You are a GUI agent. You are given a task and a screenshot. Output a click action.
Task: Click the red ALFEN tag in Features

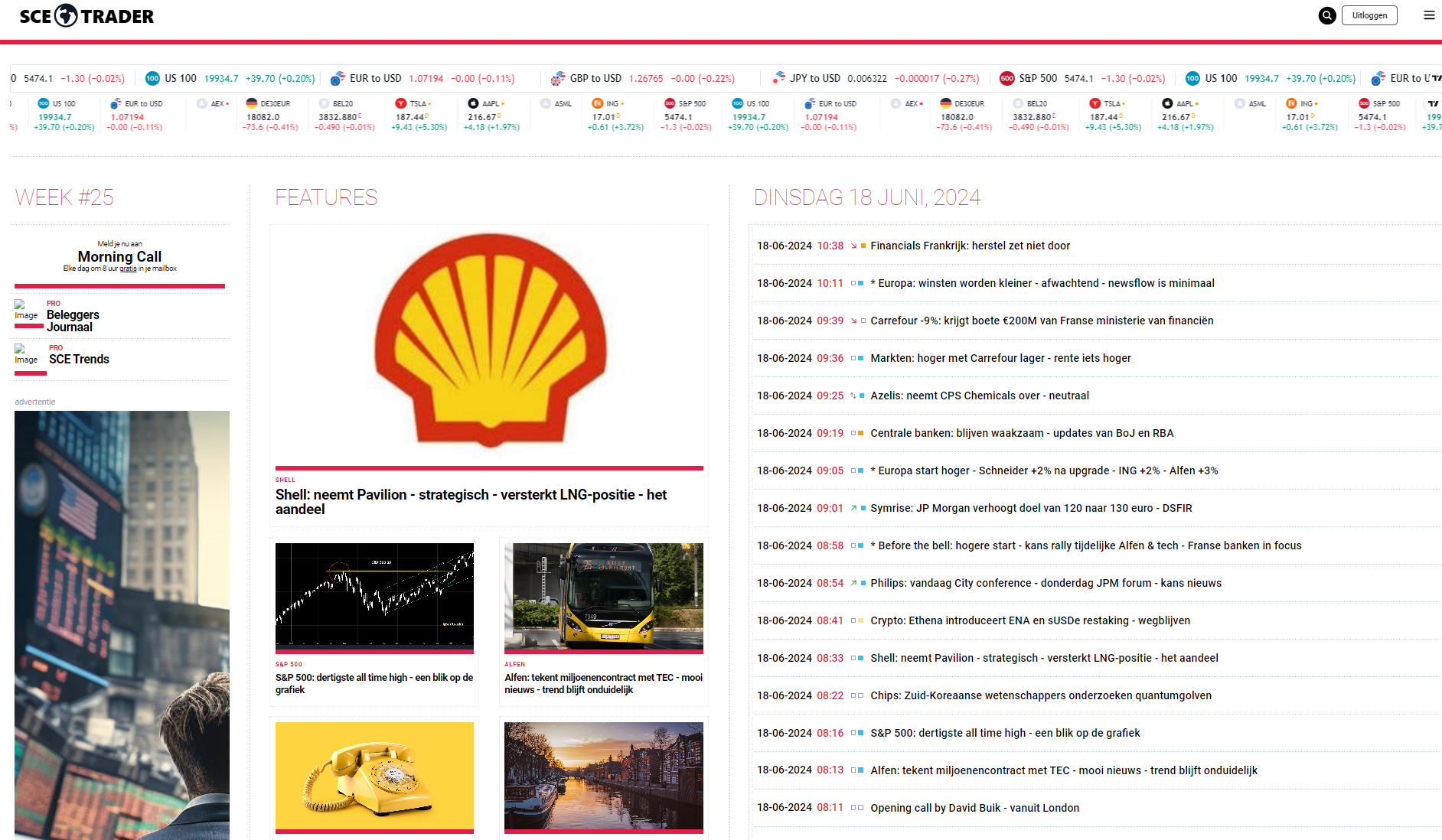pyautogui.click(x=514, y=664)
